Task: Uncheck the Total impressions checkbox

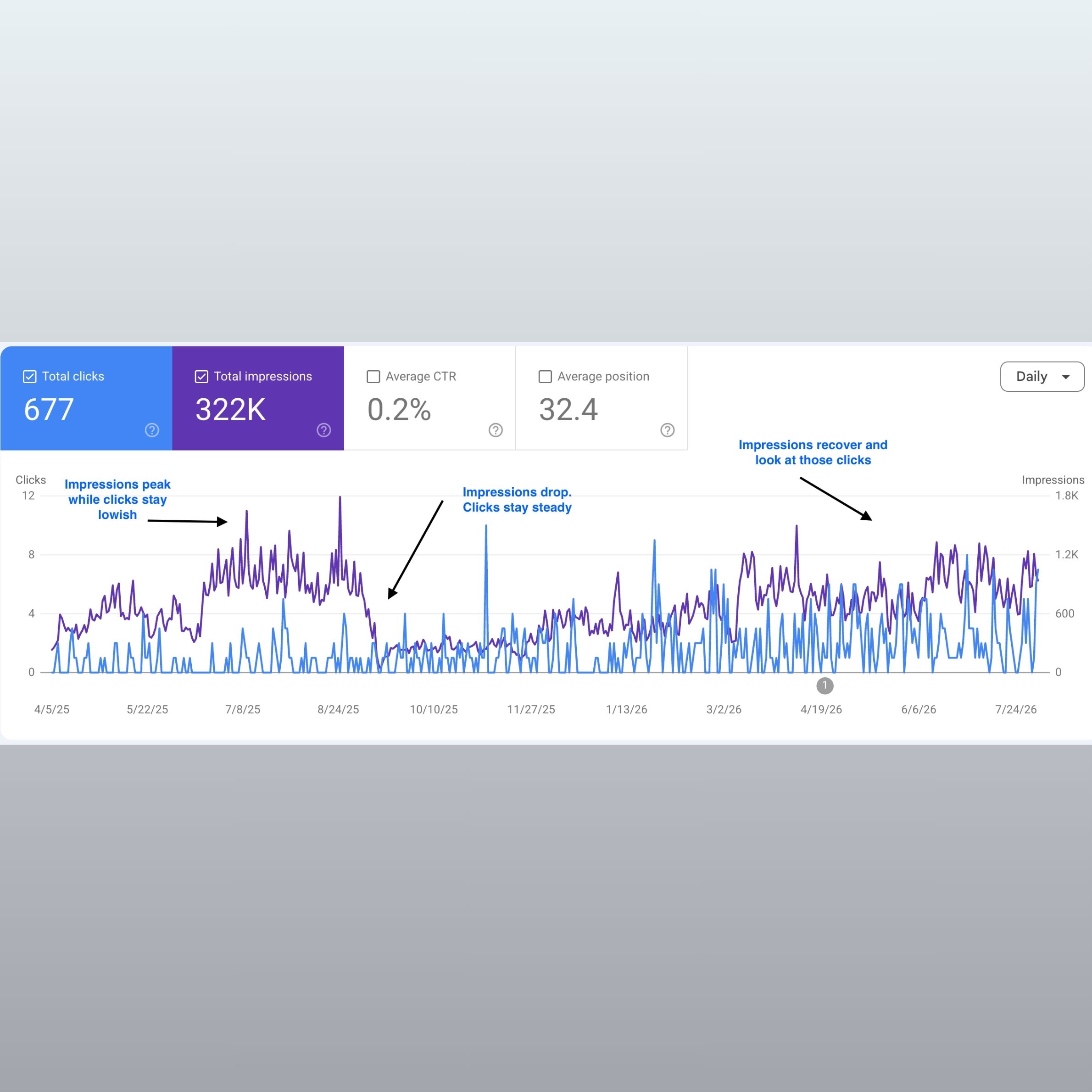Action: tap(201, 376)
